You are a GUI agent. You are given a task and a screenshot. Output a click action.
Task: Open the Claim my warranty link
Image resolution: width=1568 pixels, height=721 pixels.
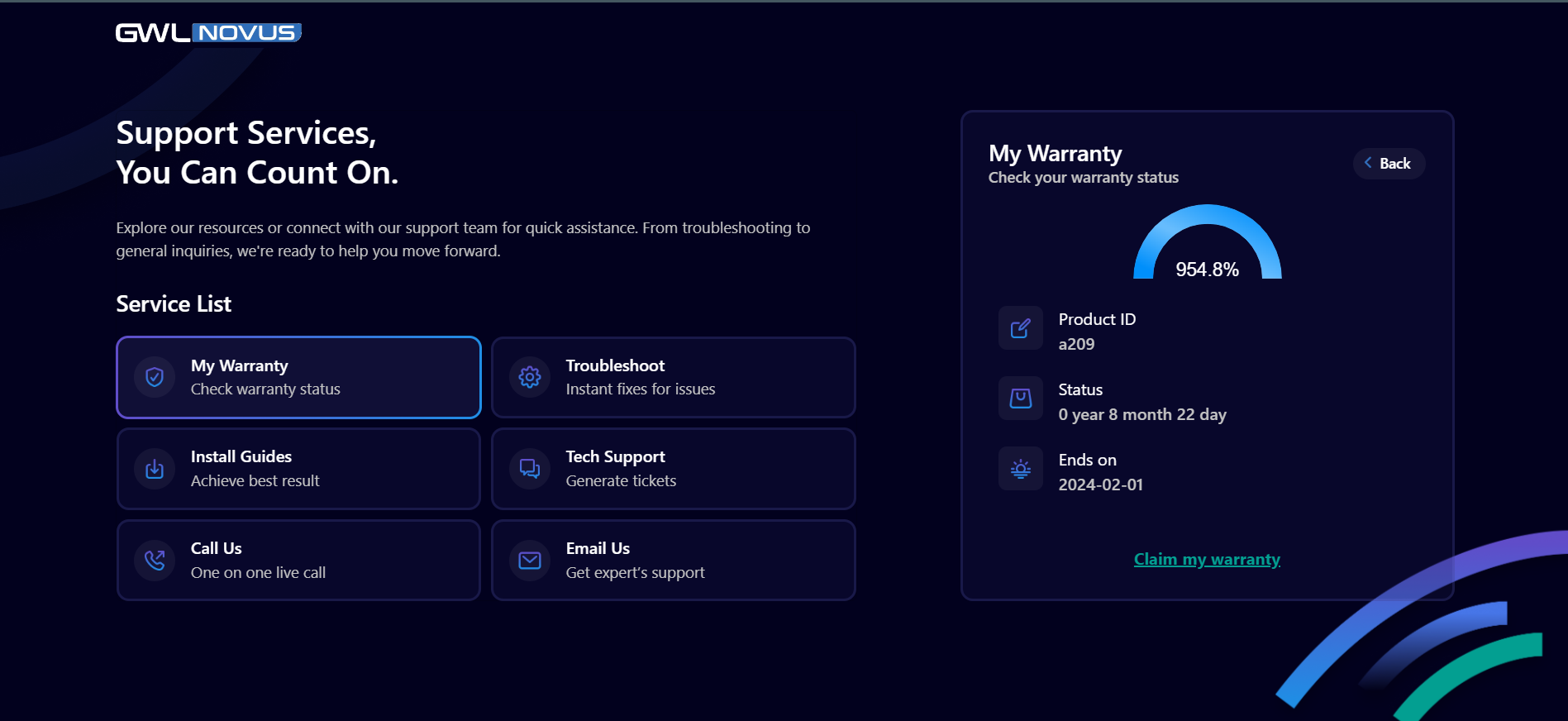point(1207,560)
